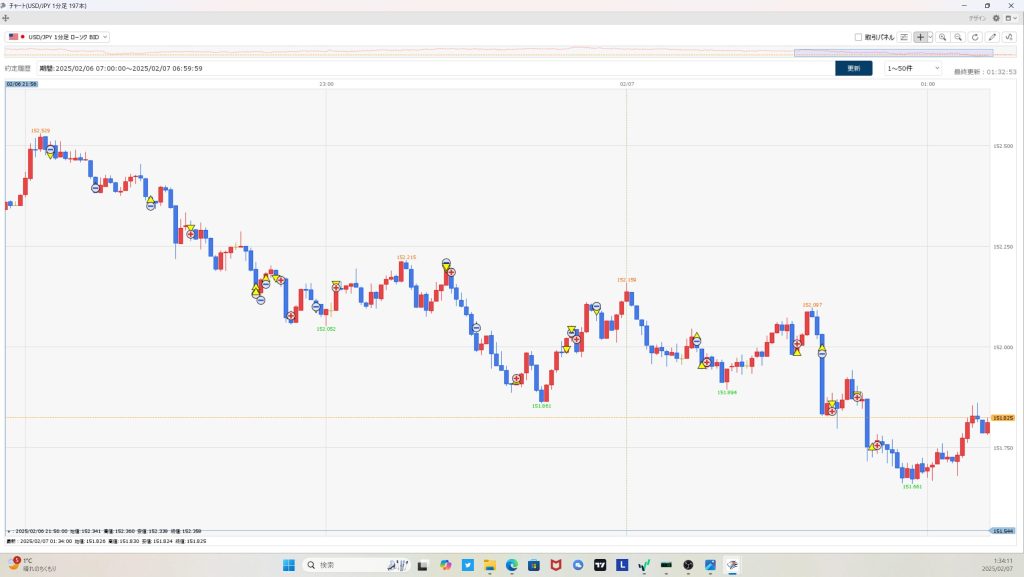Enable the 取引パネル checkbox
Viewport: 1024px width, 577px height.
point(858,37)
